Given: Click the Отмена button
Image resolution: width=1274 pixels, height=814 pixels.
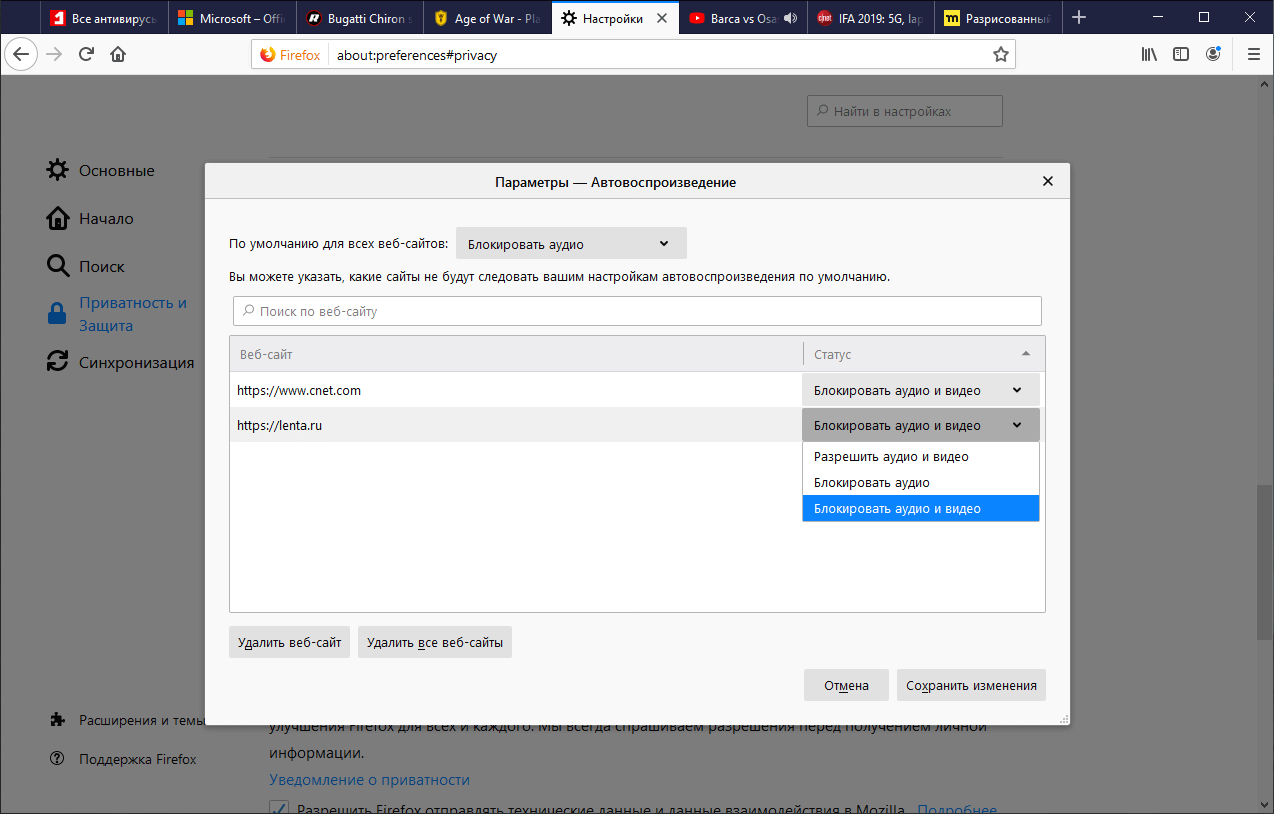Looking at the screenshot, I should click(846, 685).
